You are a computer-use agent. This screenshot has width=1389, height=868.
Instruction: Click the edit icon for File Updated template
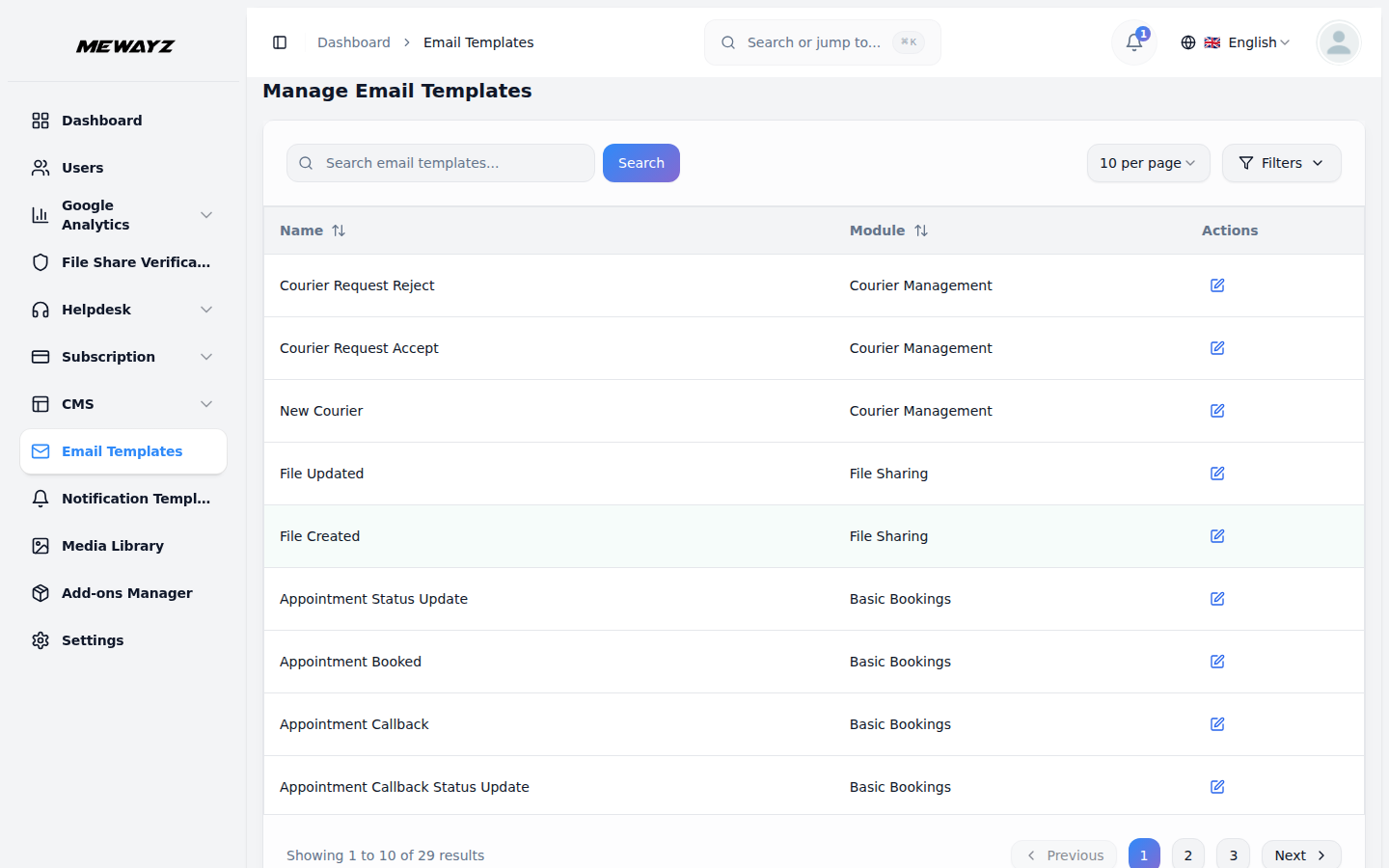(x=1216, y=473)
